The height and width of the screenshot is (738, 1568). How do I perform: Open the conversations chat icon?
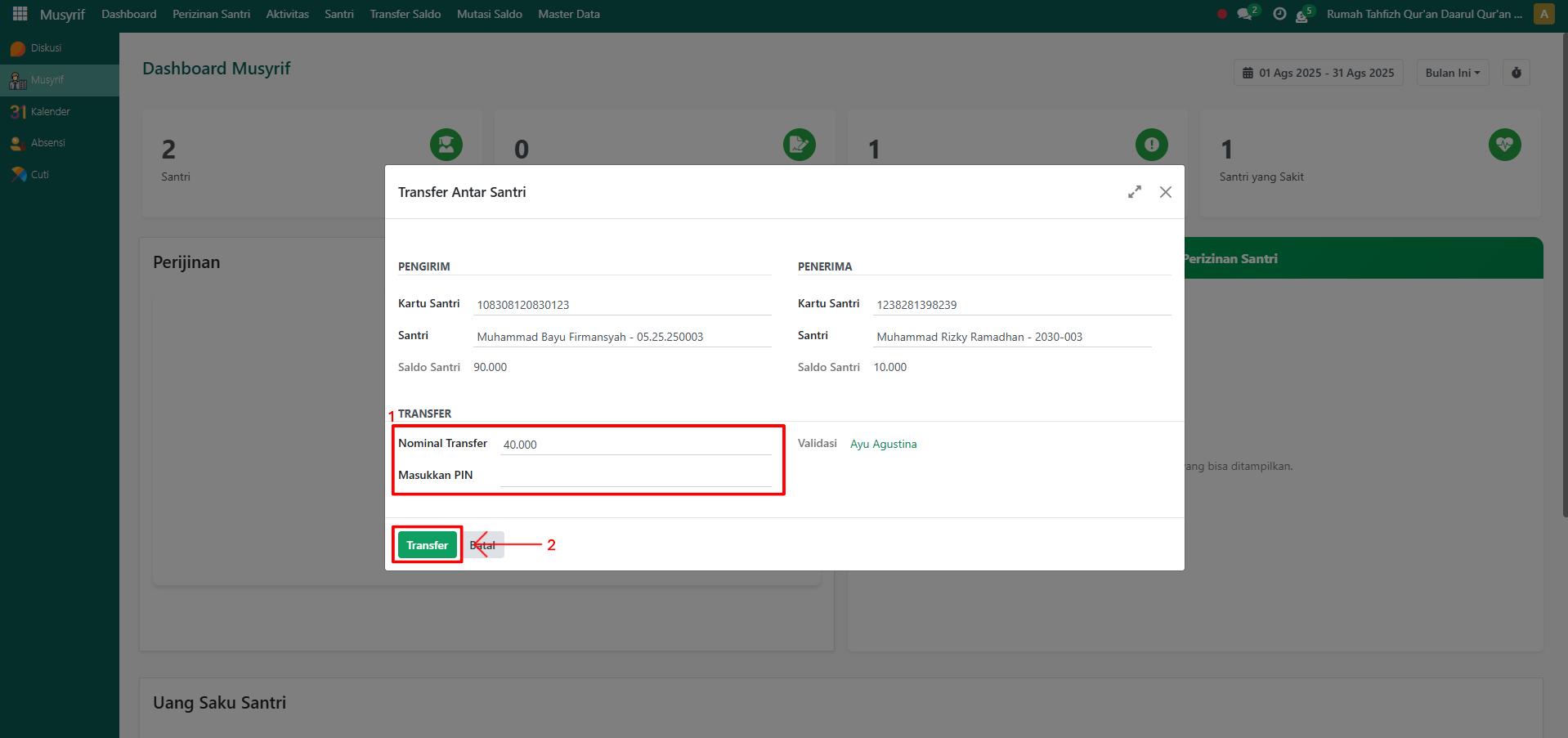click(x=1245, y=14)
